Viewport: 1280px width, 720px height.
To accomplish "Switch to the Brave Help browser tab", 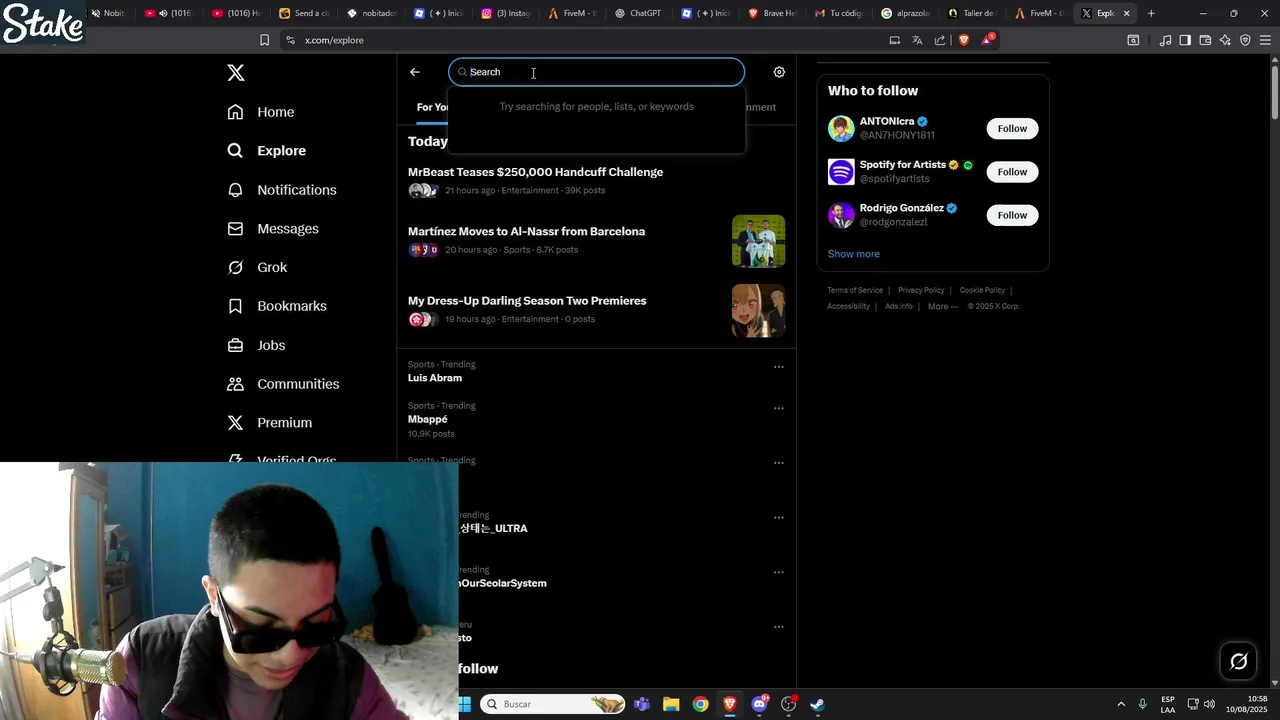I will click(x=772, y=13).
